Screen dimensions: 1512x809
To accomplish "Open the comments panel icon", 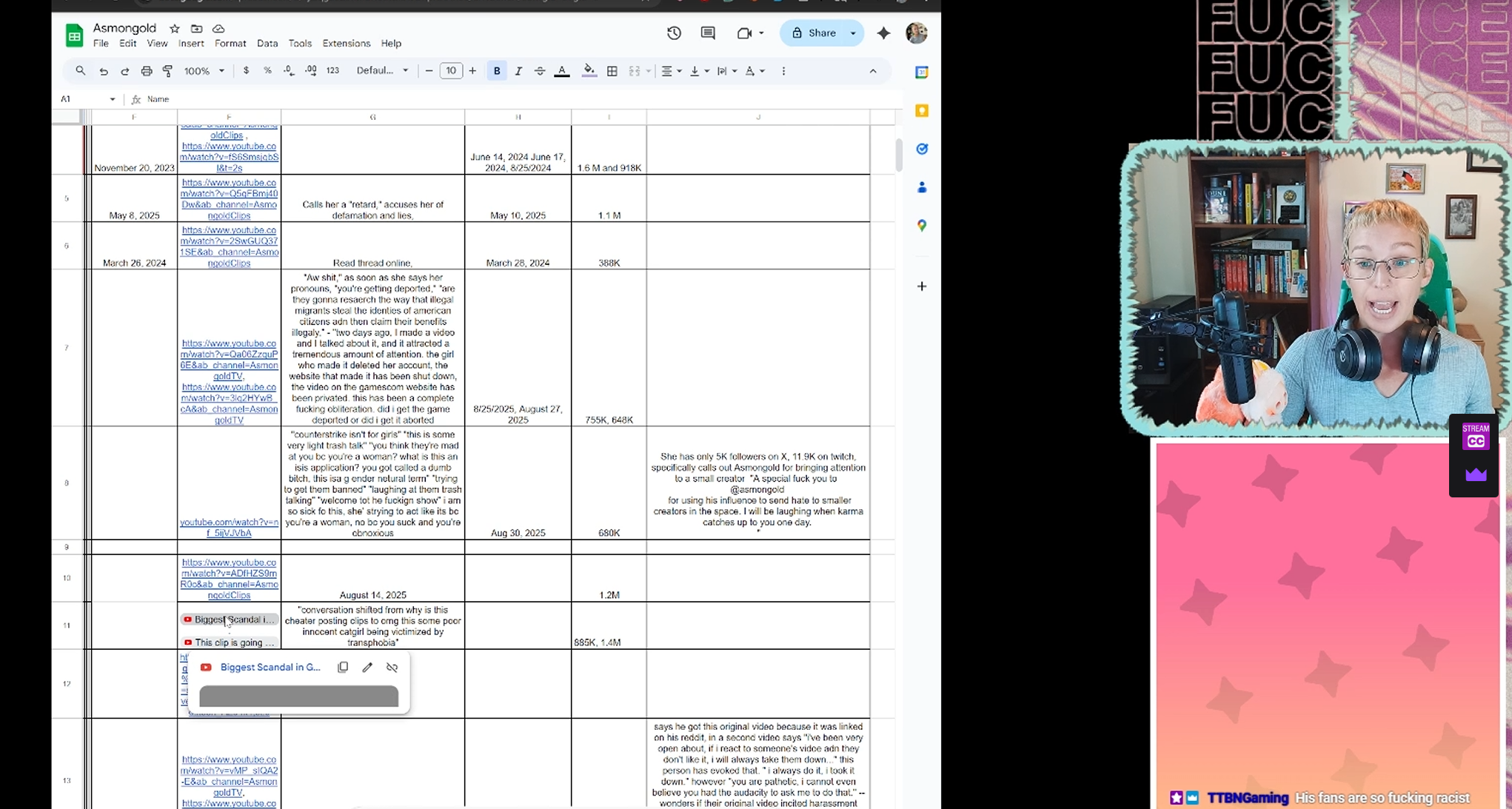I will point(708,33).
